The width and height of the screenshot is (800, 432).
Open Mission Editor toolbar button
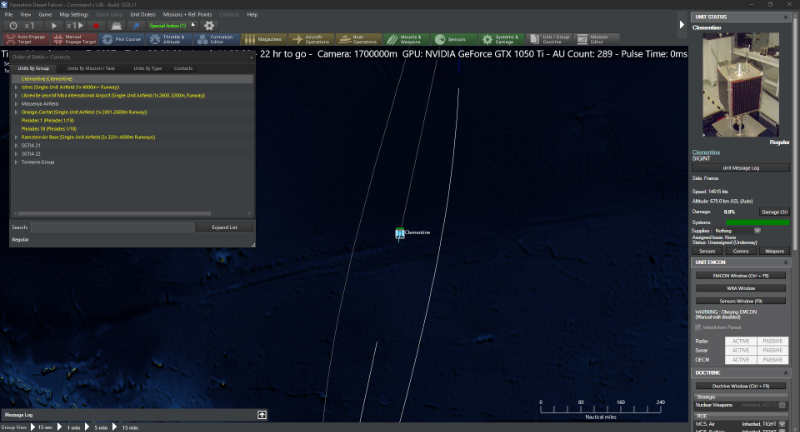click(x=596, y=39)
